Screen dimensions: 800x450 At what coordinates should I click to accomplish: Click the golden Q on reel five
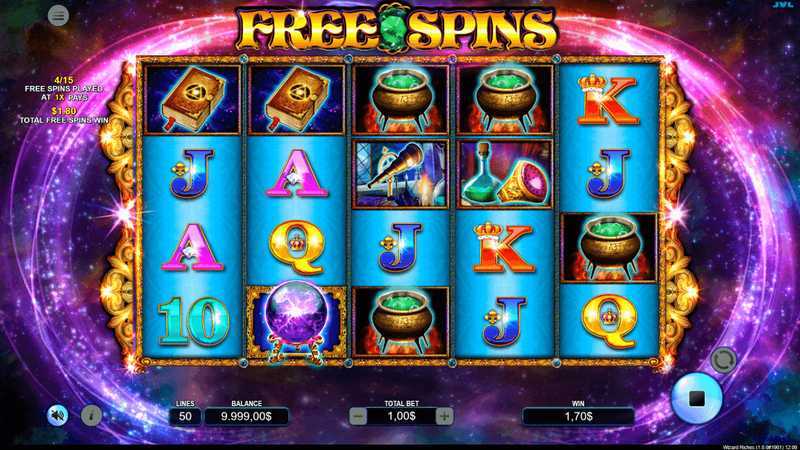pos(609,321)
